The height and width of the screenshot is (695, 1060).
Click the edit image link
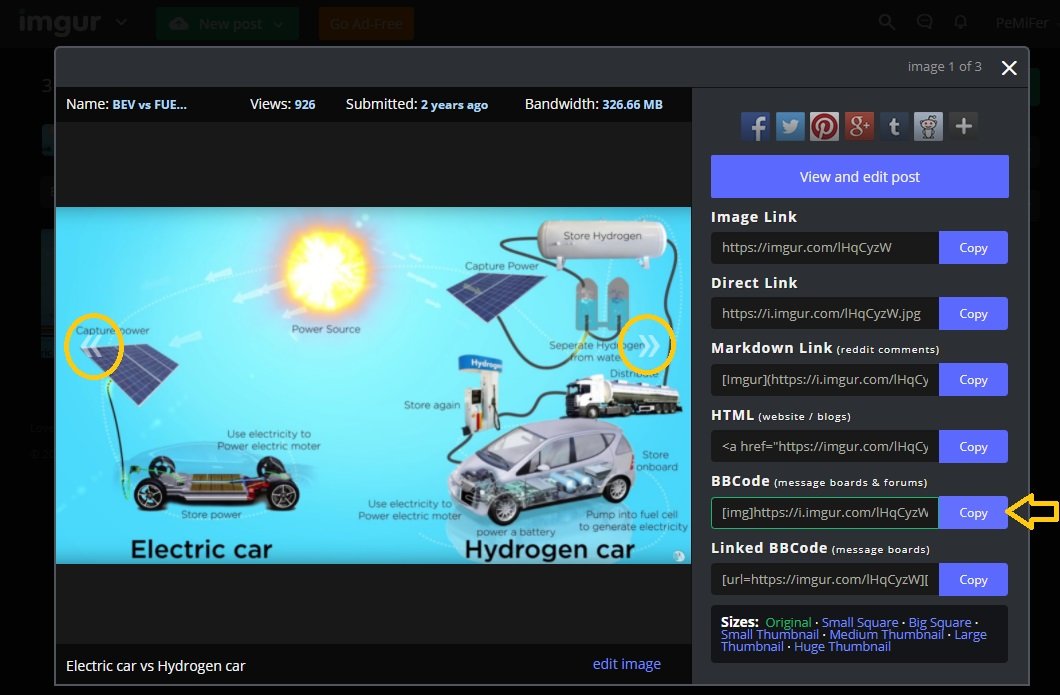[626, 664]
